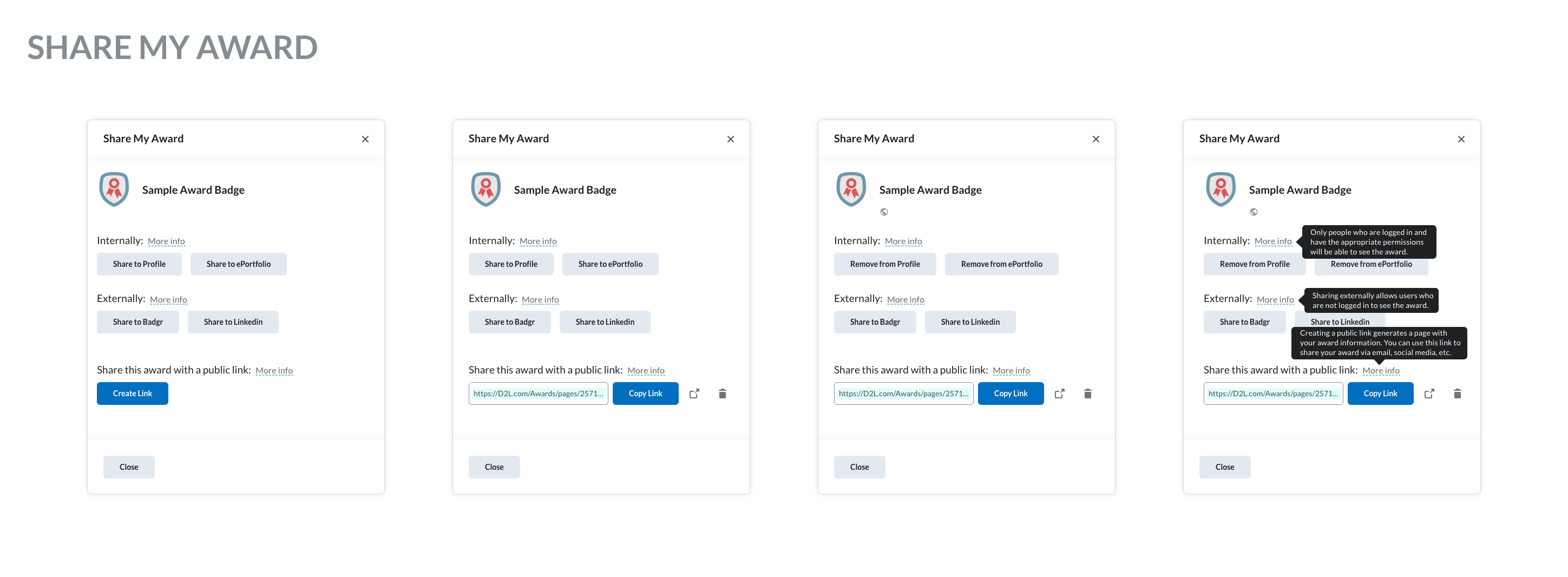Click the open-link icon in the third dialog
1568x577 pixels.
click(1059, 394)
